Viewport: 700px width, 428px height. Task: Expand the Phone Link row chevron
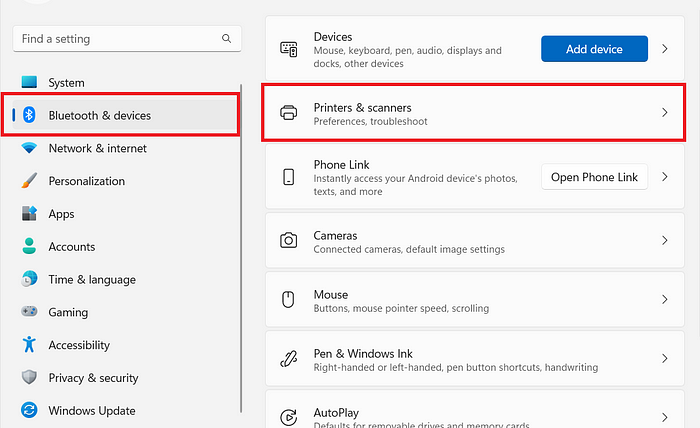pos(665,177)
